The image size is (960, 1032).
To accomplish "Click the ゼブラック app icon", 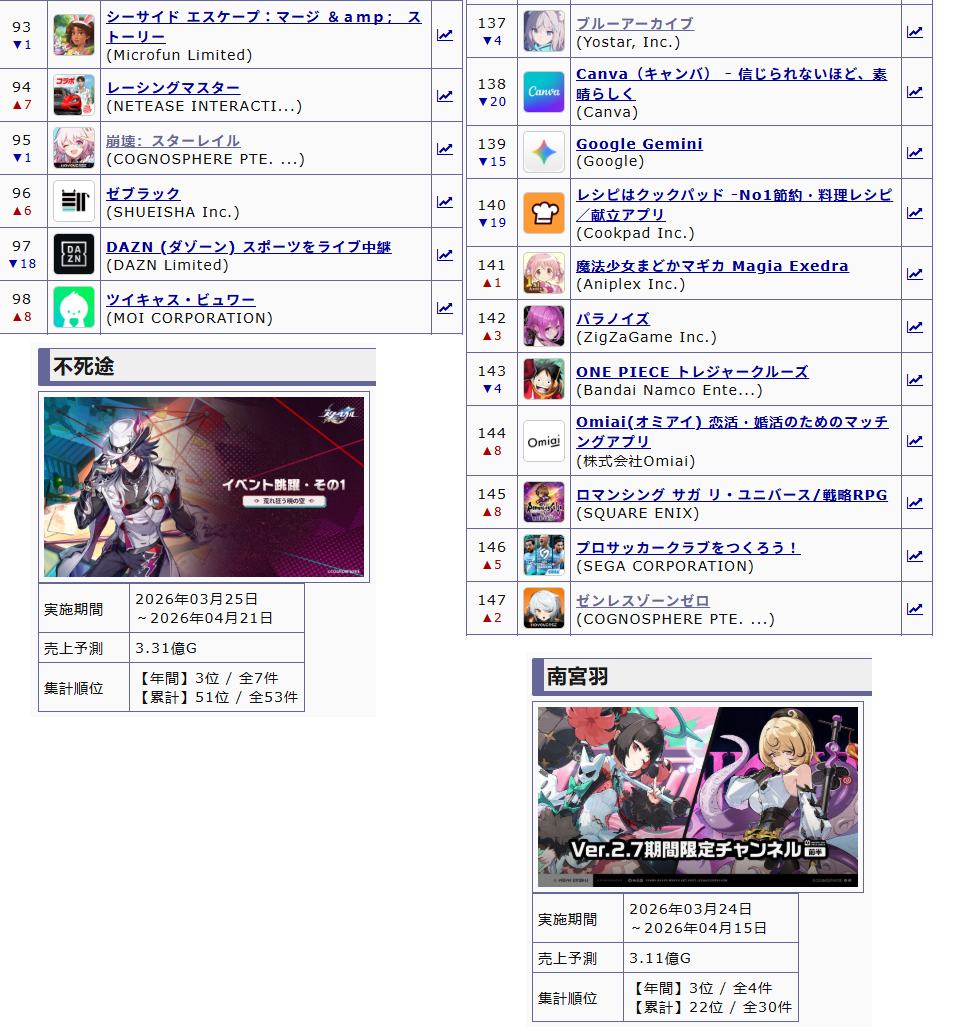I will point(74,201).
